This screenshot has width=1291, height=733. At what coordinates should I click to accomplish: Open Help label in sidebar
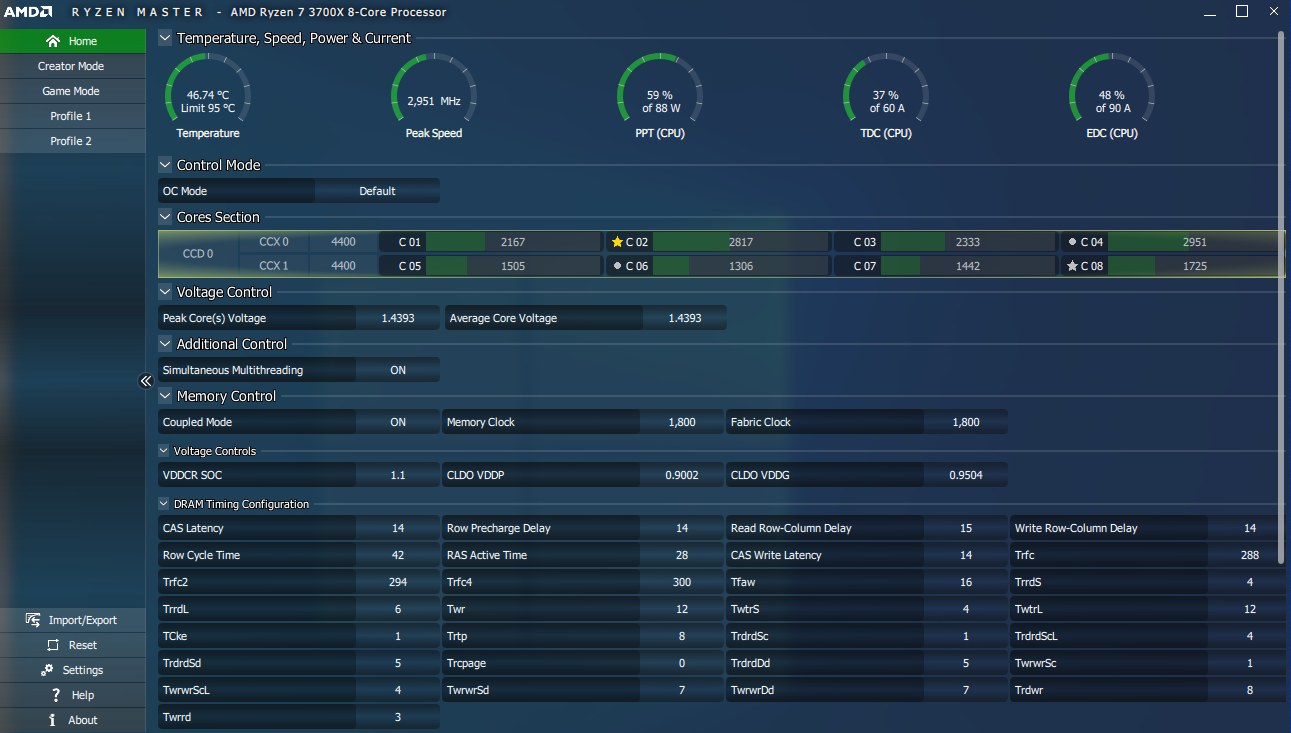83,695
